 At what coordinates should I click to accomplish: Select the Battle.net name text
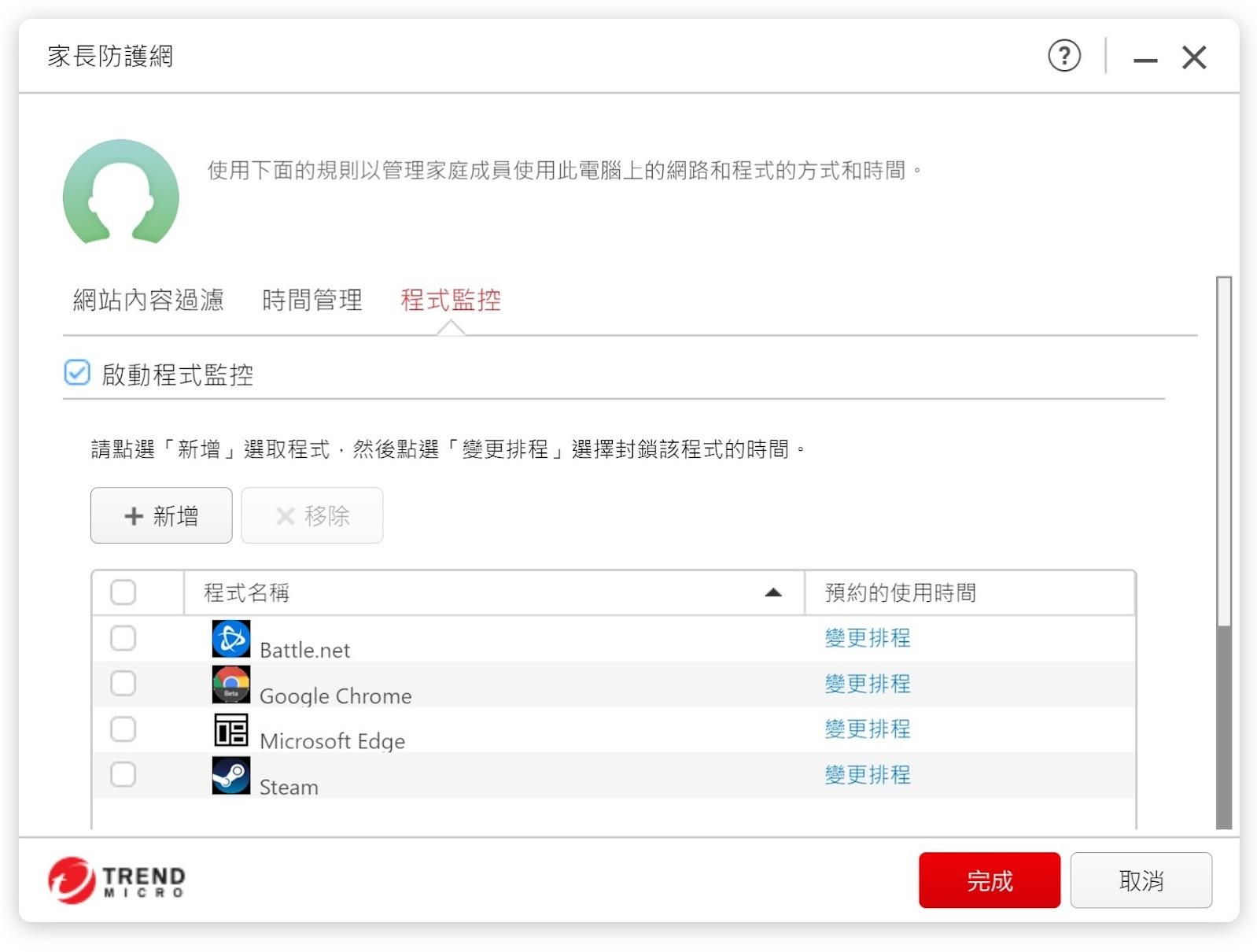point(304,650)
